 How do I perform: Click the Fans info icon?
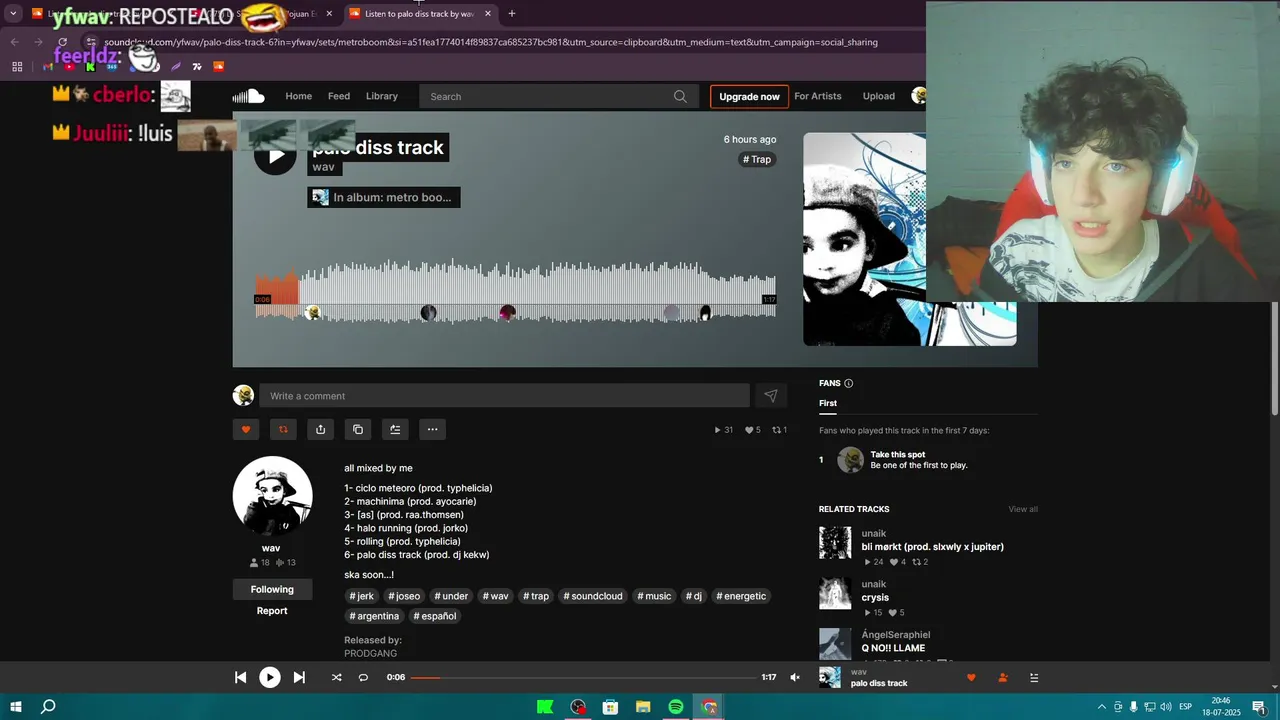(x=849, y=383)
